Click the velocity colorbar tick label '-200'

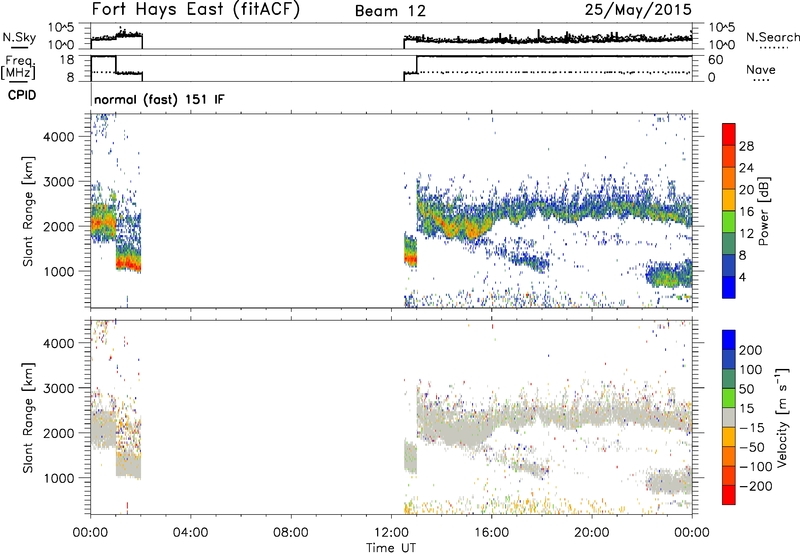tap(756, 486)
